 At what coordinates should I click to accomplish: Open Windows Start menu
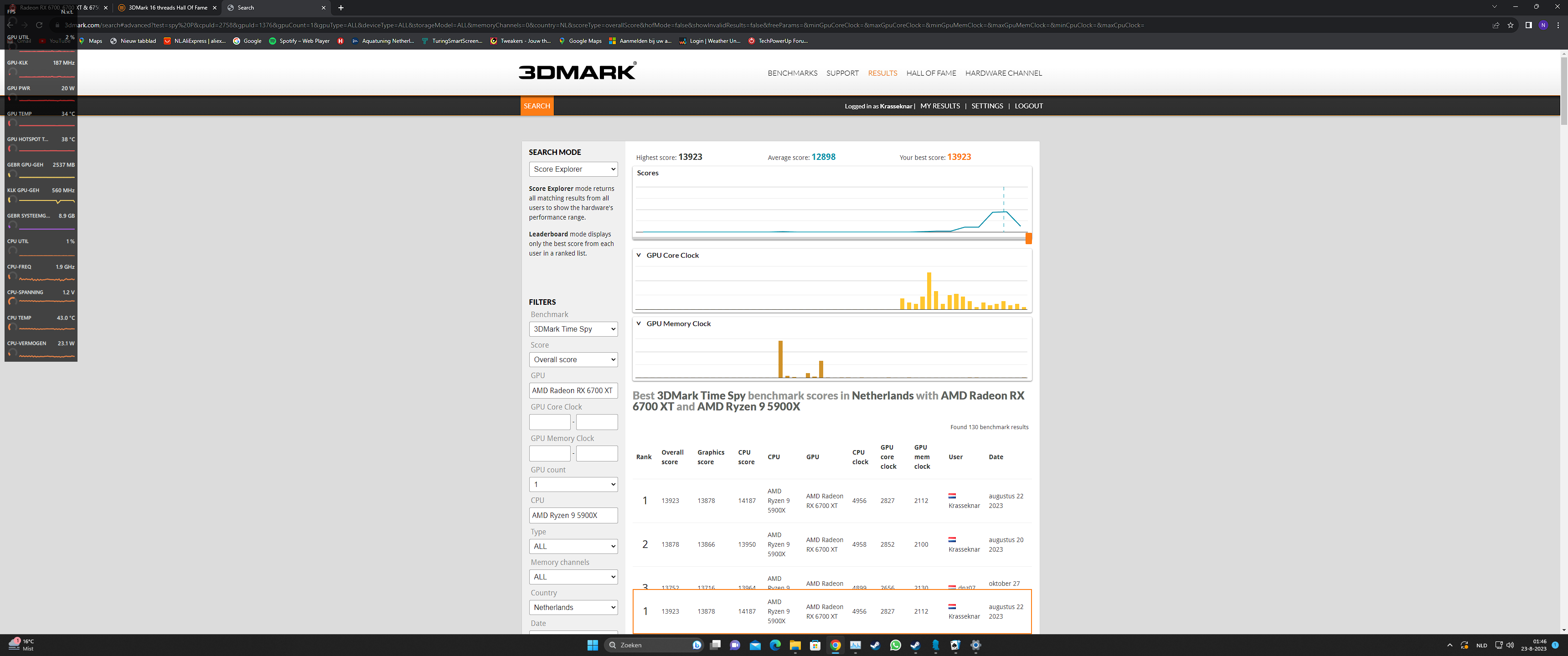592,645
